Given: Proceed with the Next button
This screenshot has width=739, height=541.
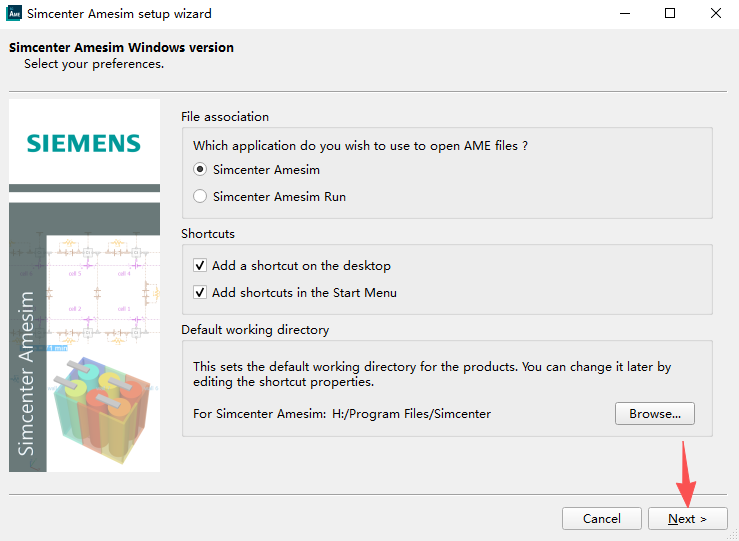Looking at the screenshot, I should pos(687,519).
